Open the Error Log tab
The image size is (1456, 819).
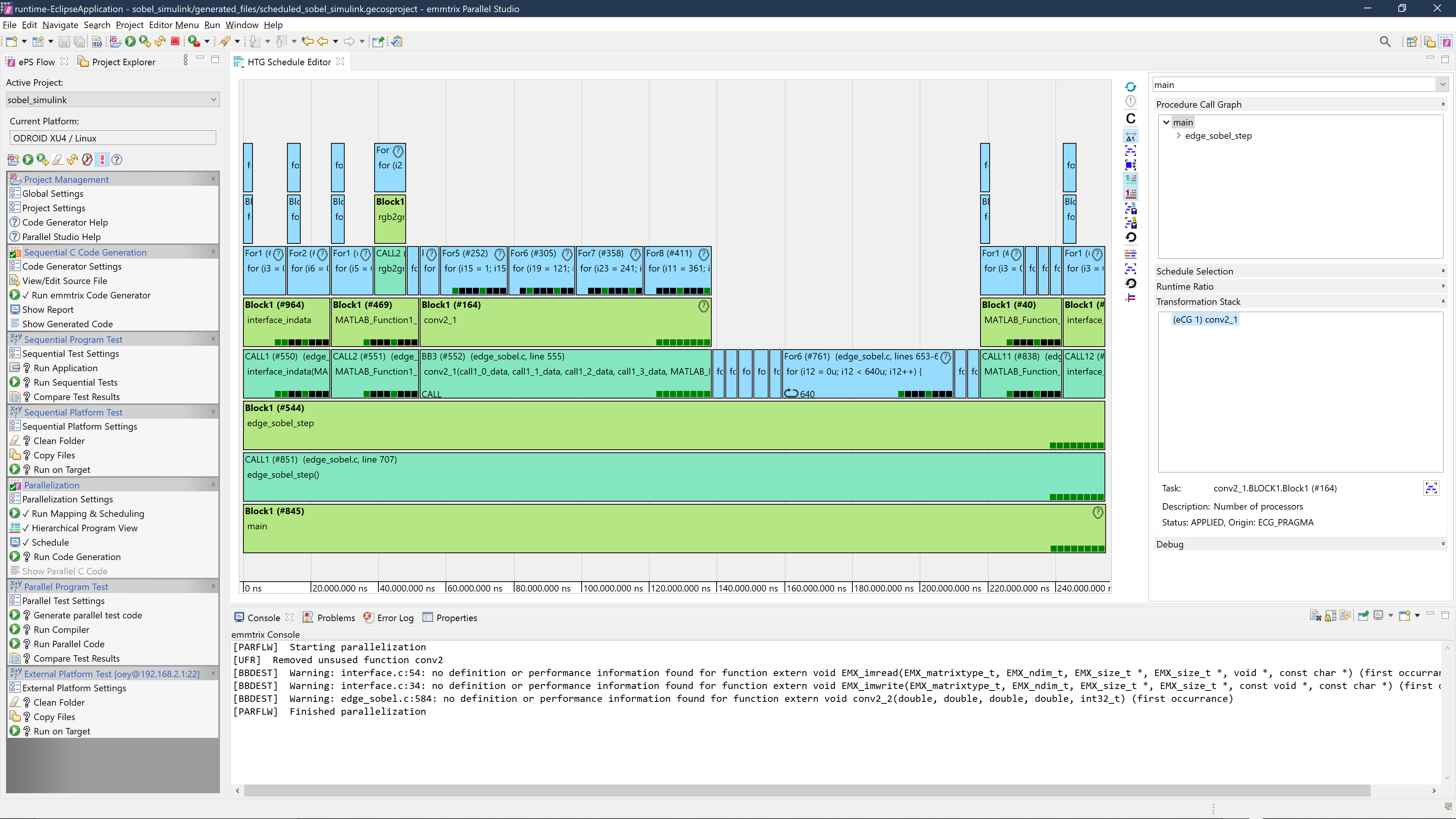pyautogui.click(x=388, y=617)
